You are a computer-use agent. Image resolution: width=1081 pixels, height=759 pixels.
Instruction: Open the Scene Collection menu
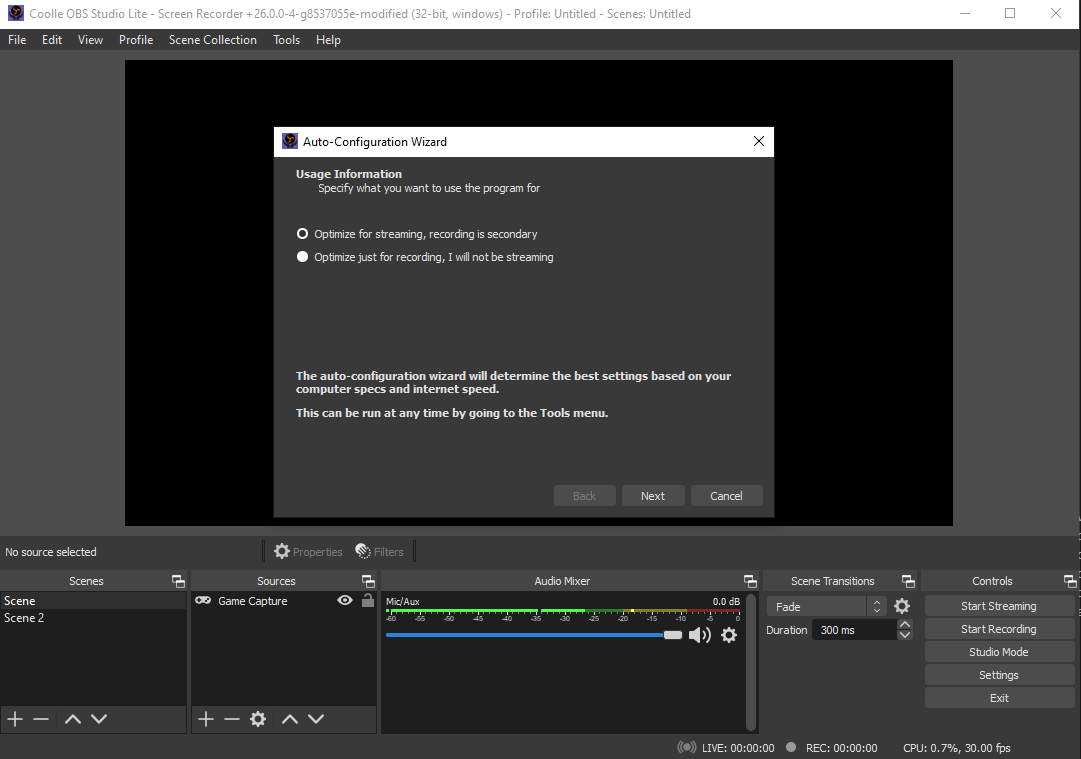[212, 40]
